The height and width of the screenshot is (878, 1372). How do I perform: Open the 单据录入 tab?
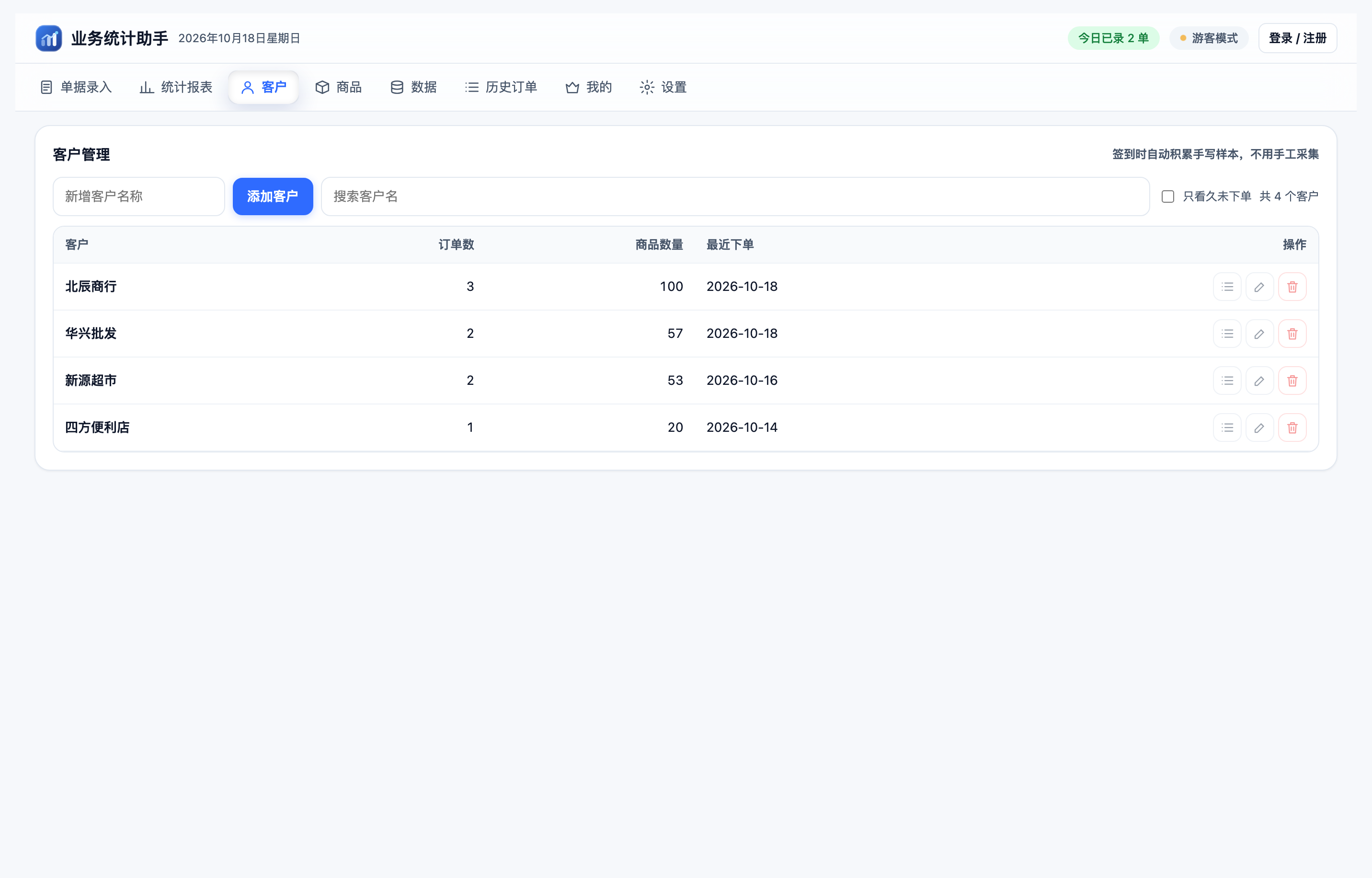[x=76, y=87]
